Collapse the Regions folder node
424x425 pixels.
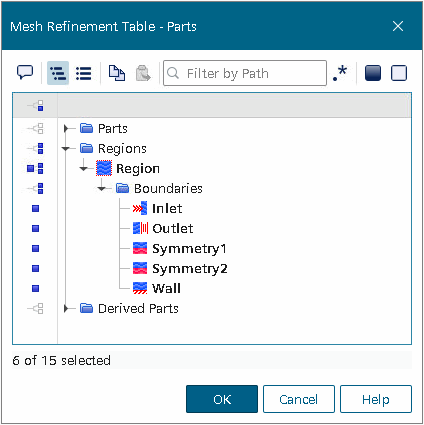[x=66, y=148]
